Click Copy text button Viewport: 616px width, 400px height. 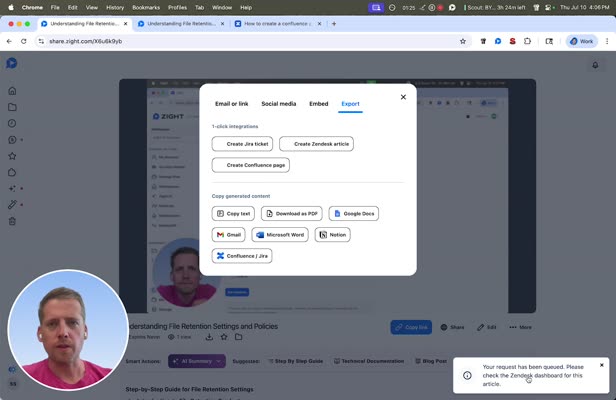pos(233,213)
